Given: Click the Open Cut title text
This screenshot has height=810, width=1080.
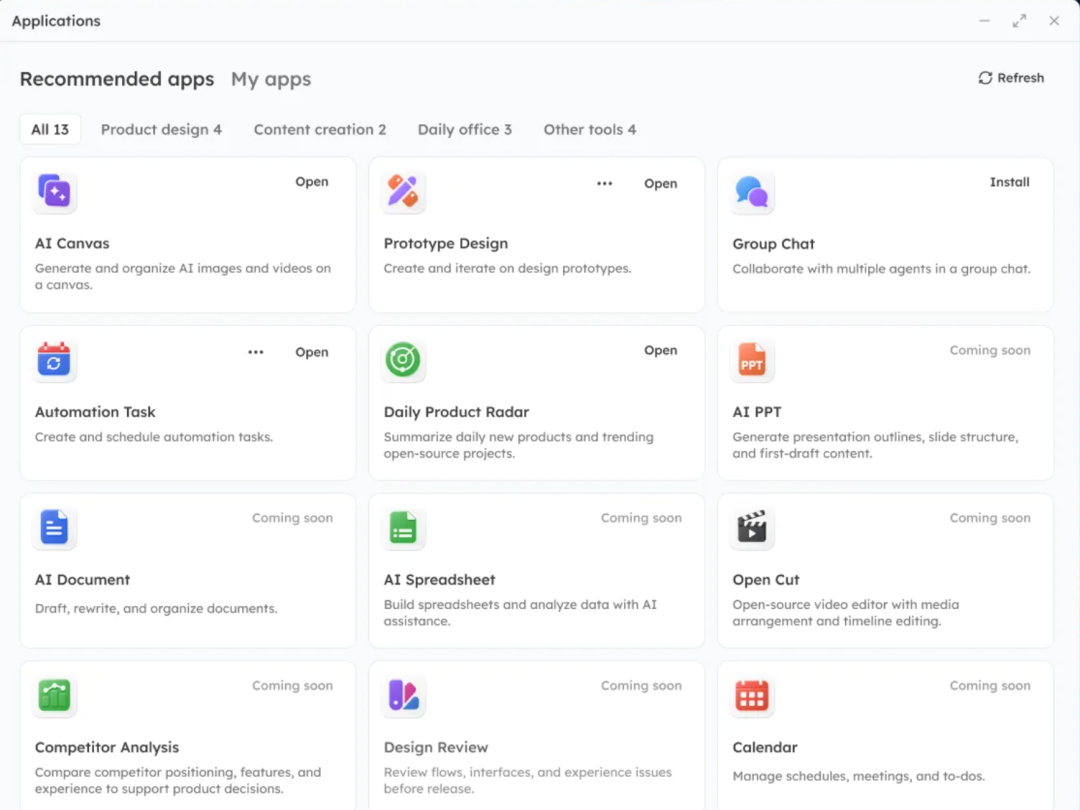Looking at the screenshot, I should click(766, 580).
